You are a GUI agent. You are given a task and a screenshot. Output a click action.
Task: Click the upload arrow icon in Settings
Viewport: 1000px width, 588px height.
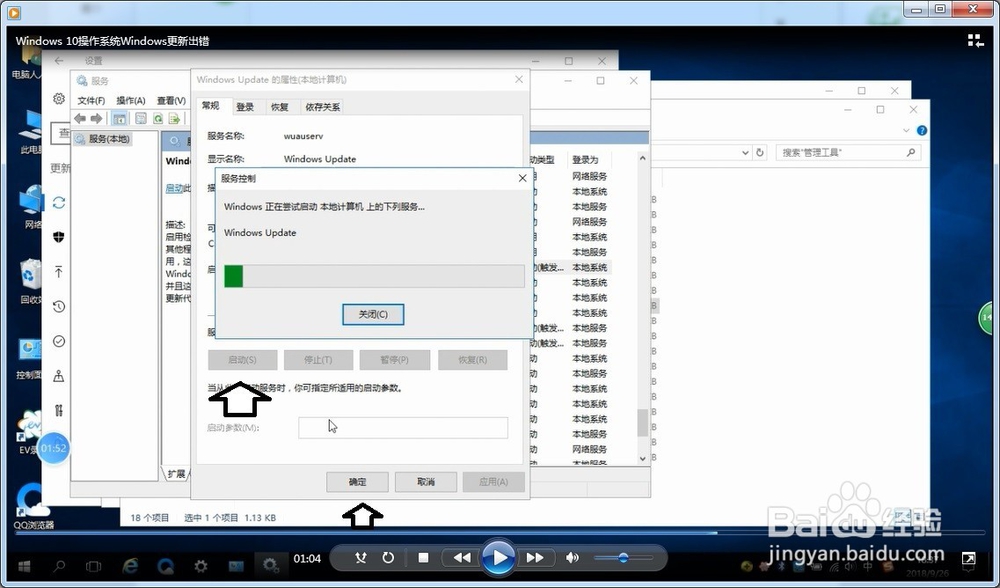(59, 272)
